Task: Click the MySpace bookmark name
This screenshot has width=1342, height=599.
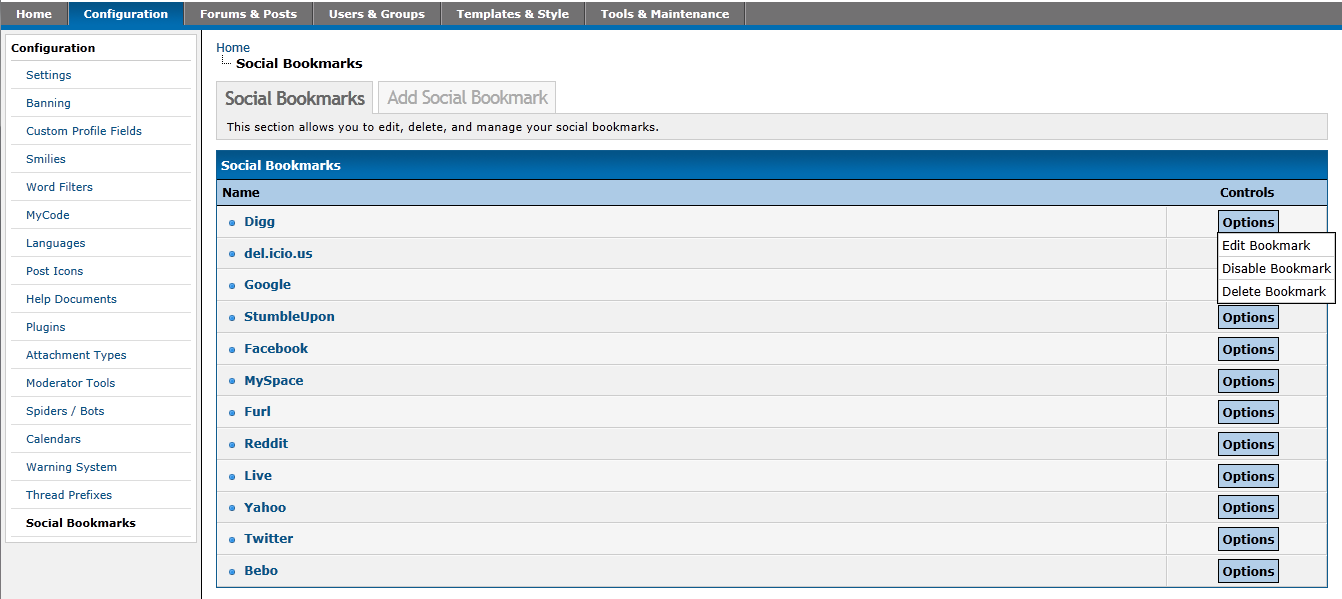Action: coord(273,381)
